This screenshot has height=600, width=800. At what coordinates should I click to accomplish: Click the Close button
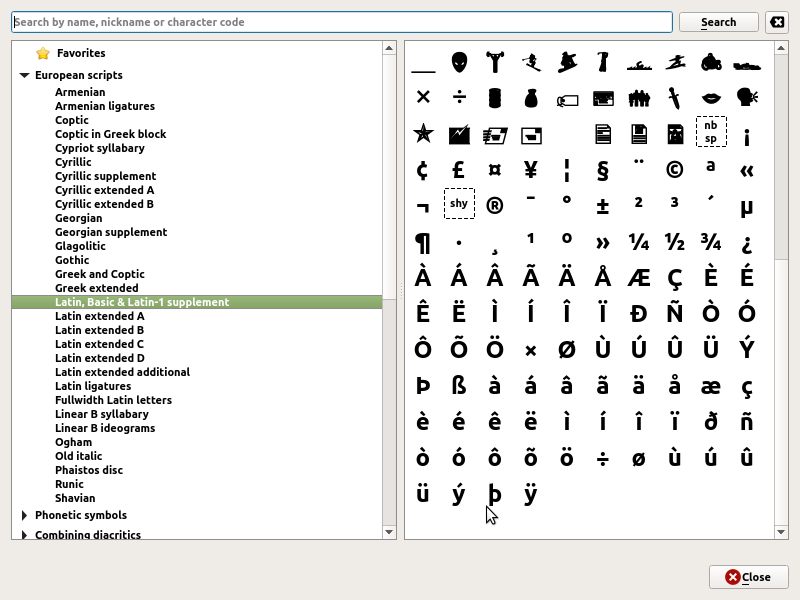click(748, 577)
